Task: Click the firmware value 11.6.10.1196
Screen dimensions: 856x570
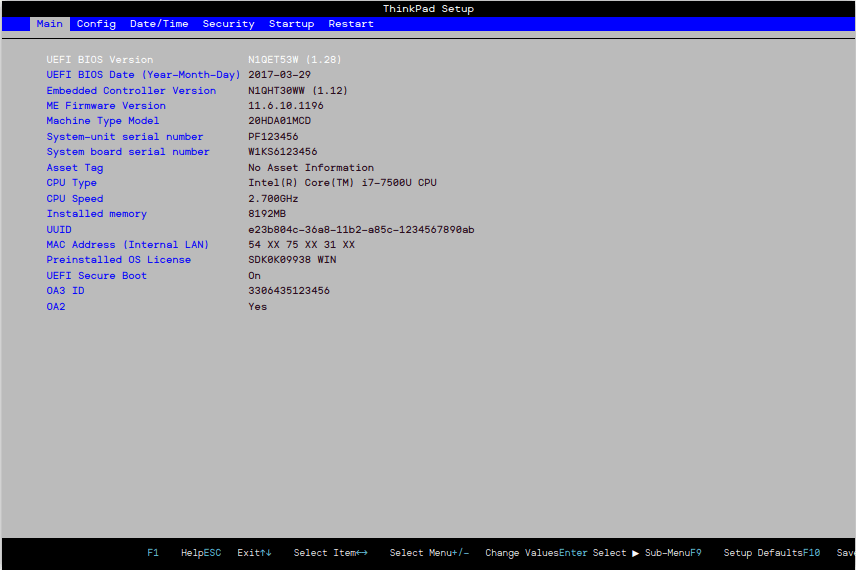Action: (286, 106)
